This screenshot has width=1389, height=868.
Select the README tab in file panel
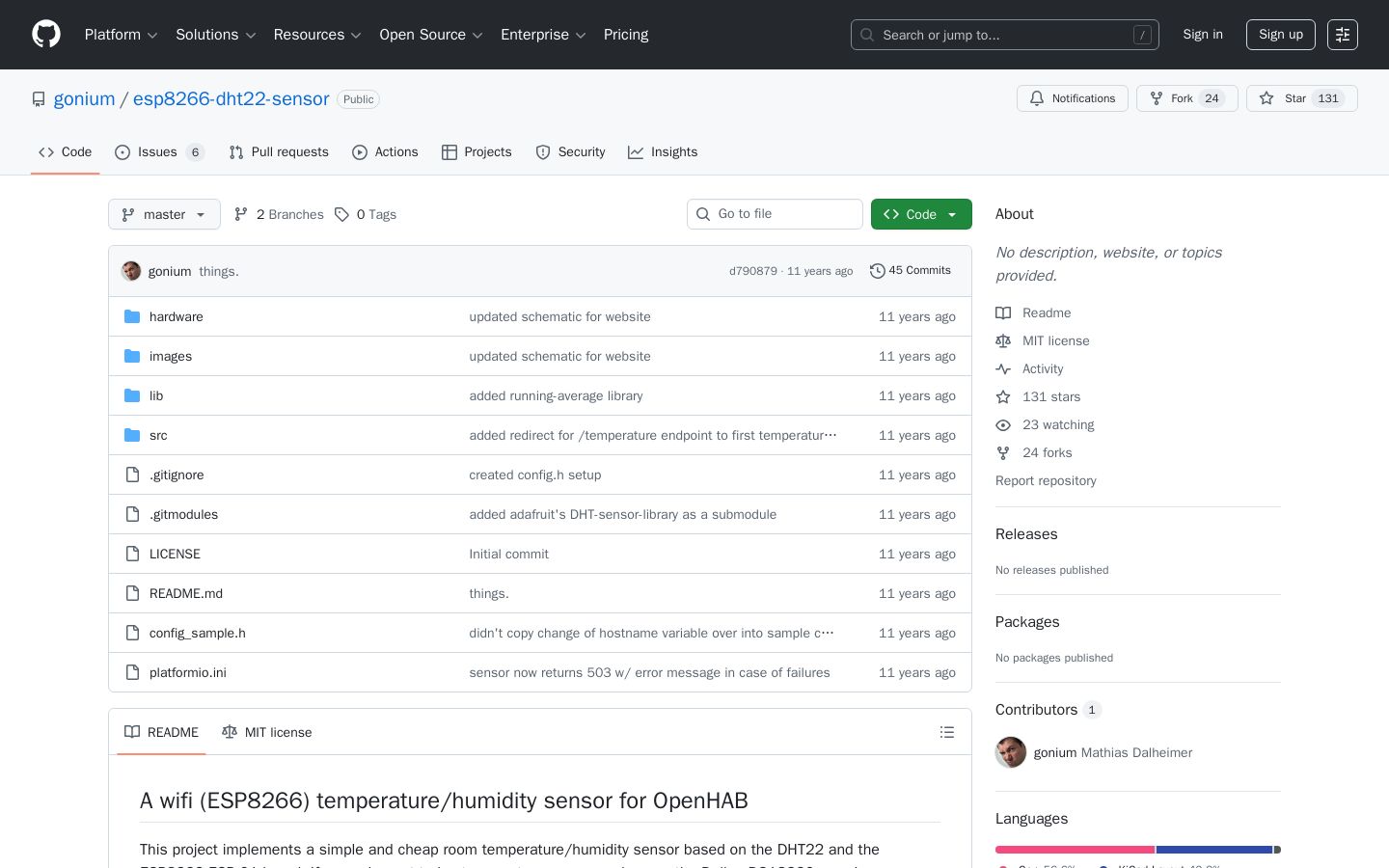tap(161, 732)
